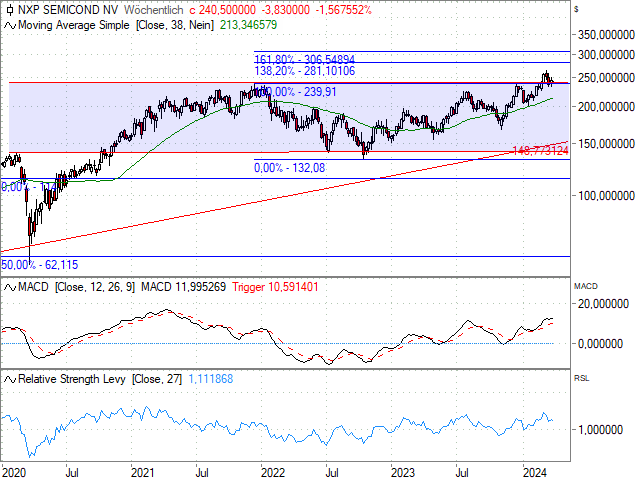Click the 2021 label on the time axis
The width and height of the screenshot is (640, 480).
(142, 473)
